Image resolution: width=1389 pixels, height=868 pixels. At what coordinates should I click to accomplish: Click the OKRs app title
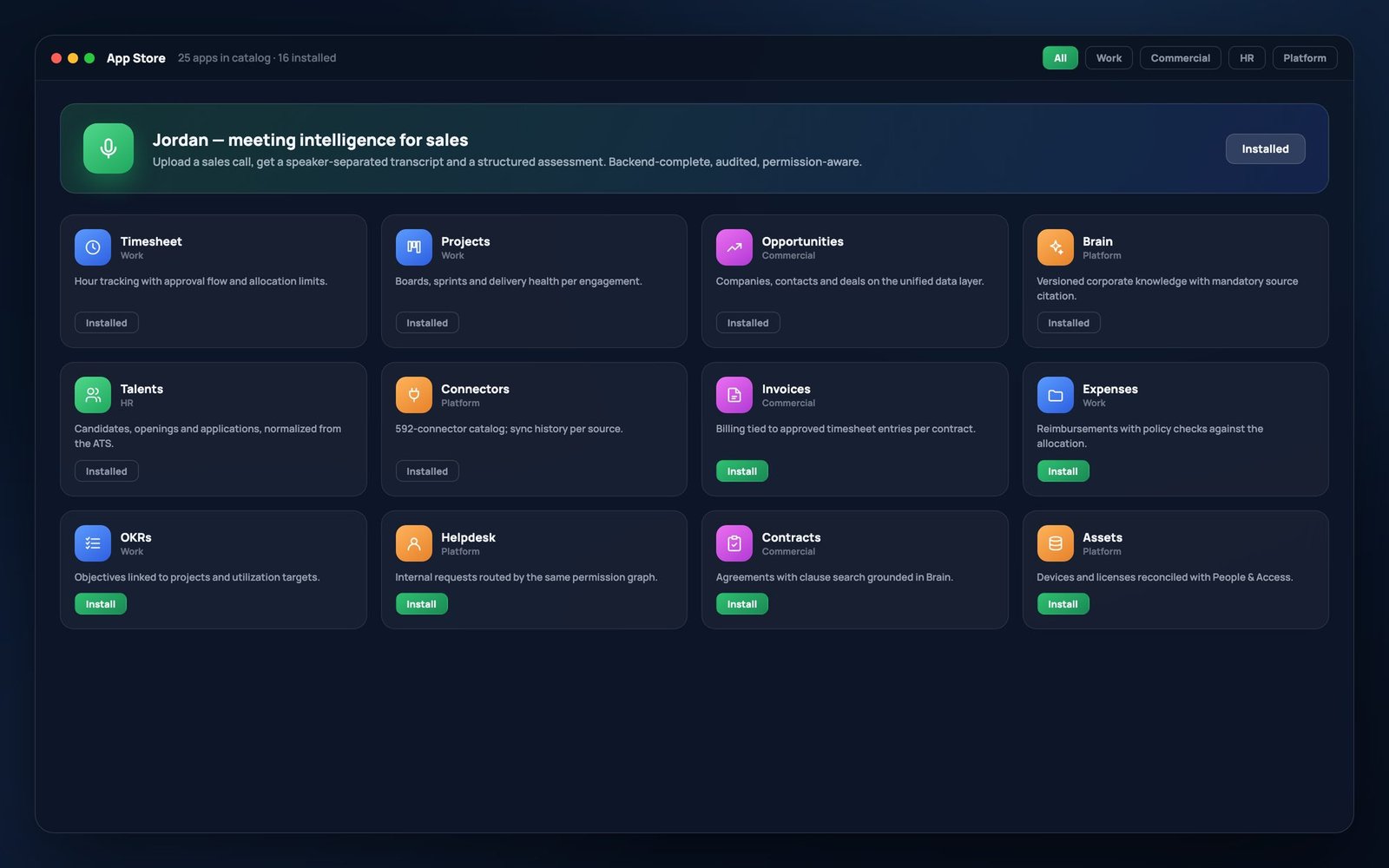[135, 537]
